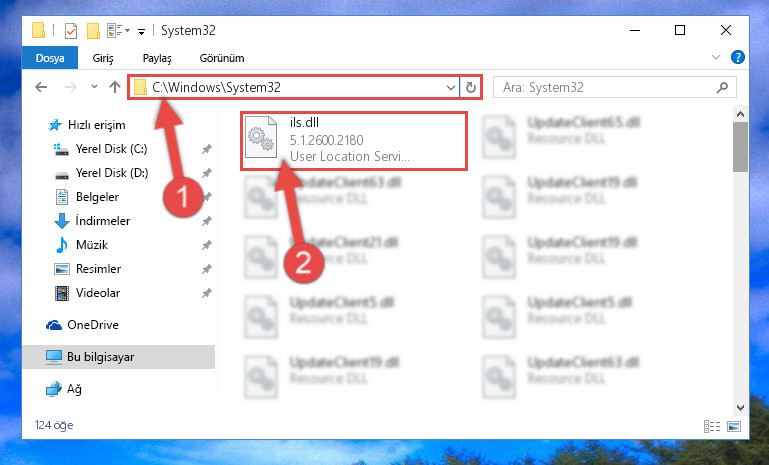Click the Back navigation arrow
The image size is (769, 465).
(x=41, y=87)
